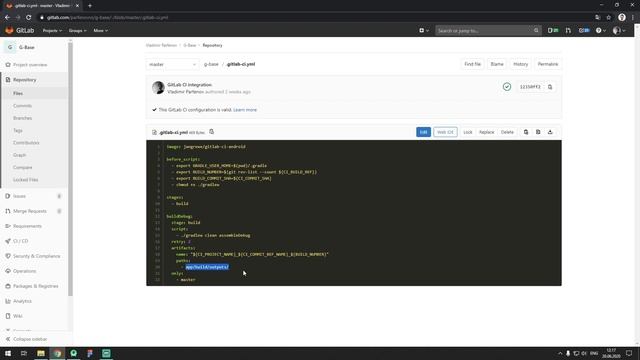Open the GitLab logo home link
The image size is (640, 360).
coord(20,31)
